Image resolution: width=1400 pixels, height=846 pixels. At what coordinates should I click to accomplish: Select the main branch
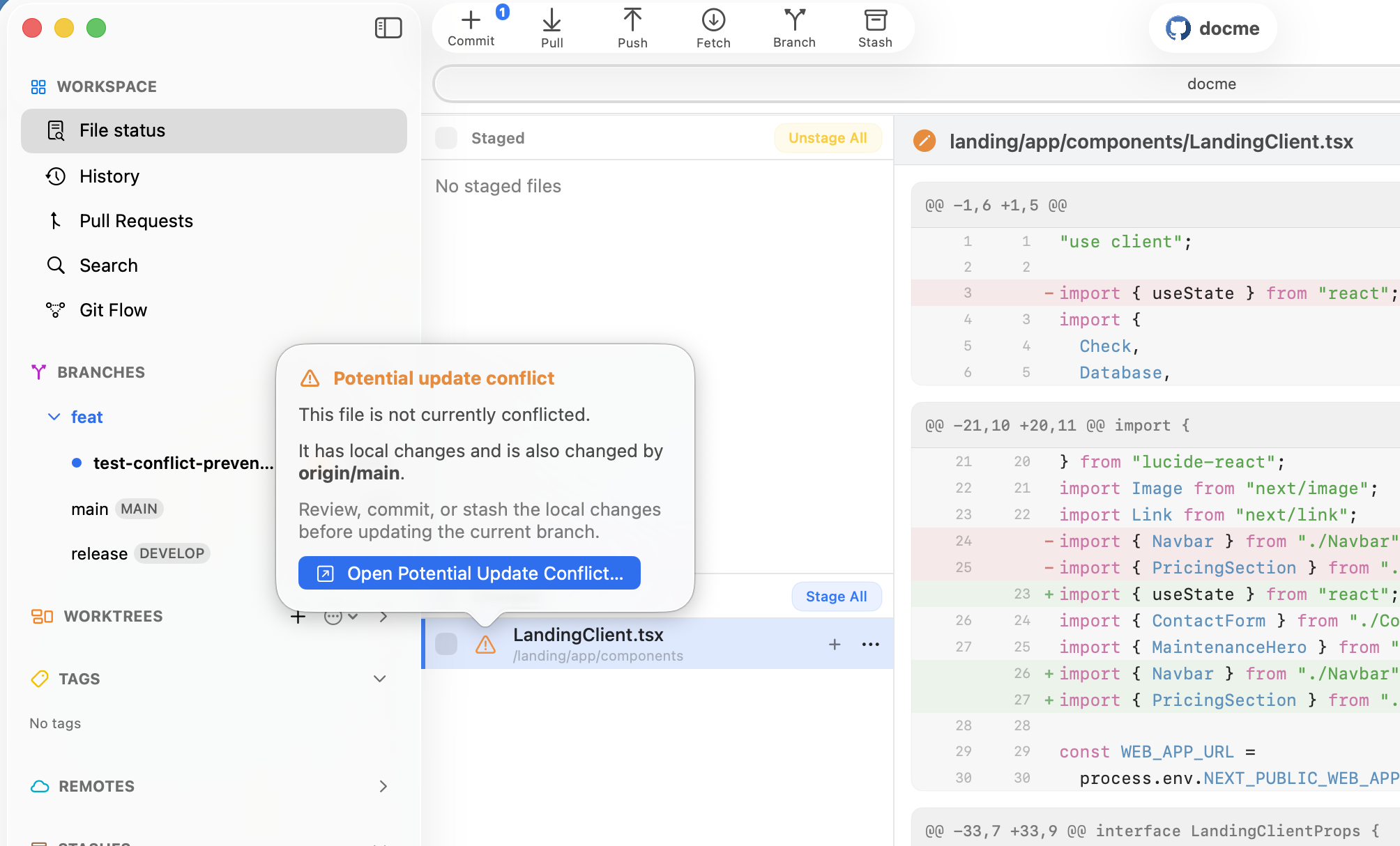point(89,509)
